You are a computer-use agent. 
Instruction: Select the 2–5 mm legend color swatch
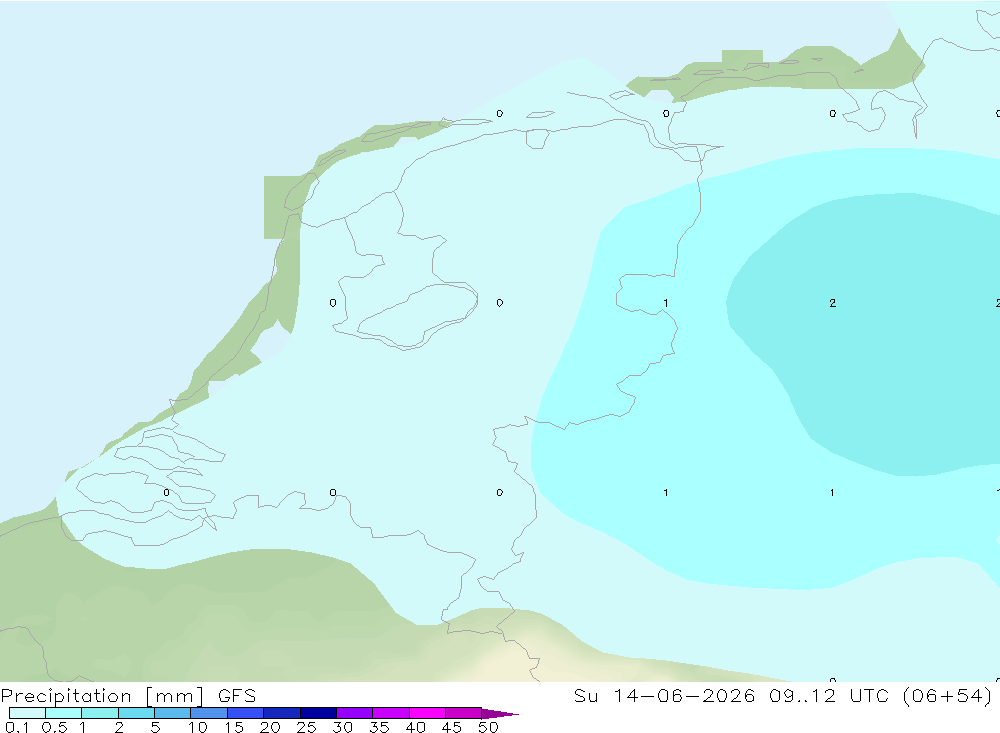point(136,713)
